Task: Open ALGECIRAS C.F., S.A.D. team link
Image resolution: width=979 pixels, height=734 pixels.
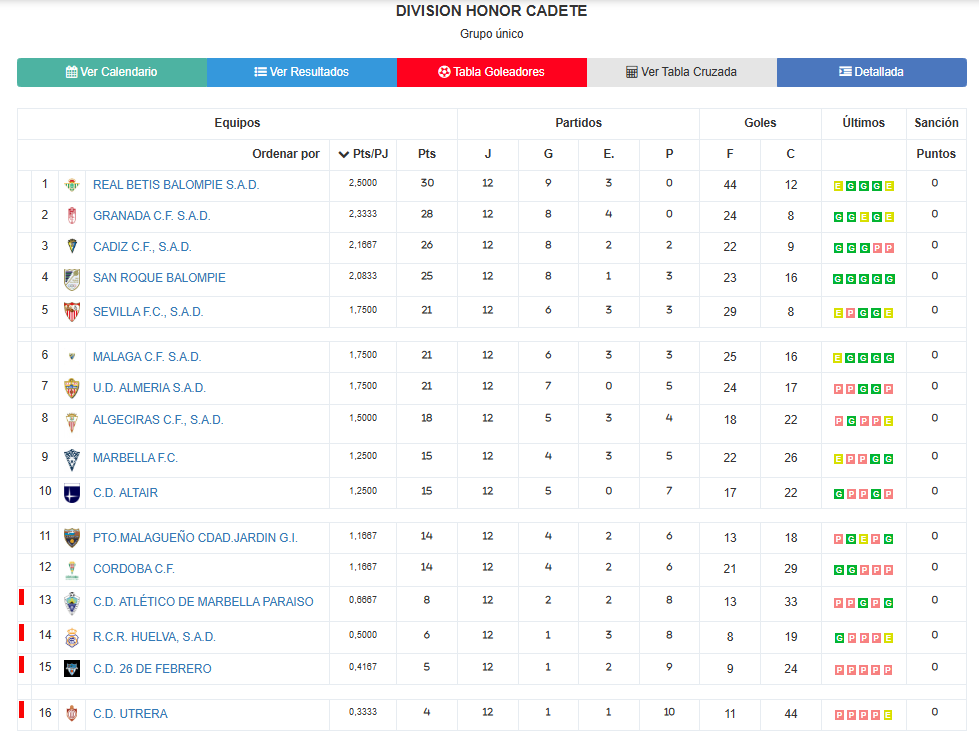Action: pos(158,419)
